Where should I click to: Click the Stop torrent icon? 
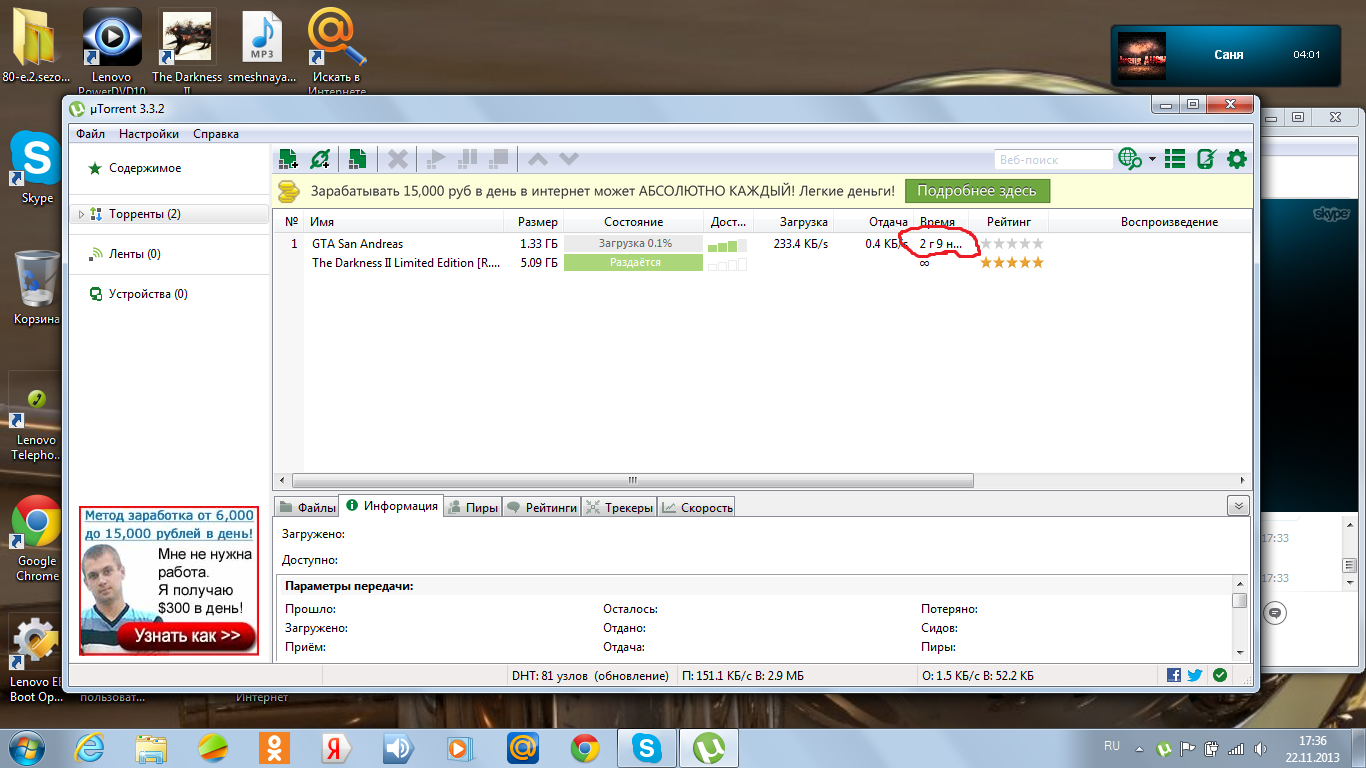[498, 158]
